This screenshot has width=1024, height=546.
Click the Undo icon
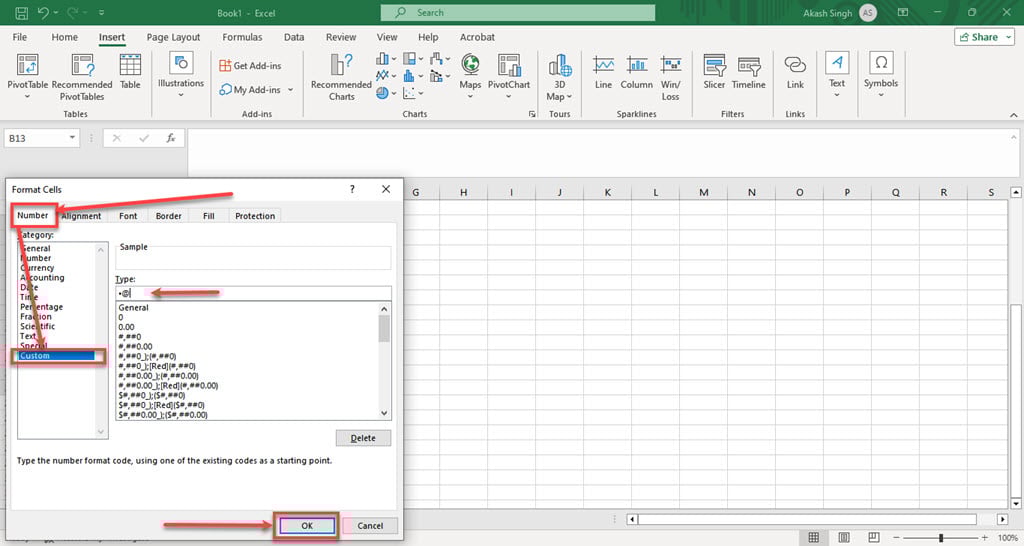click(43, 12)
